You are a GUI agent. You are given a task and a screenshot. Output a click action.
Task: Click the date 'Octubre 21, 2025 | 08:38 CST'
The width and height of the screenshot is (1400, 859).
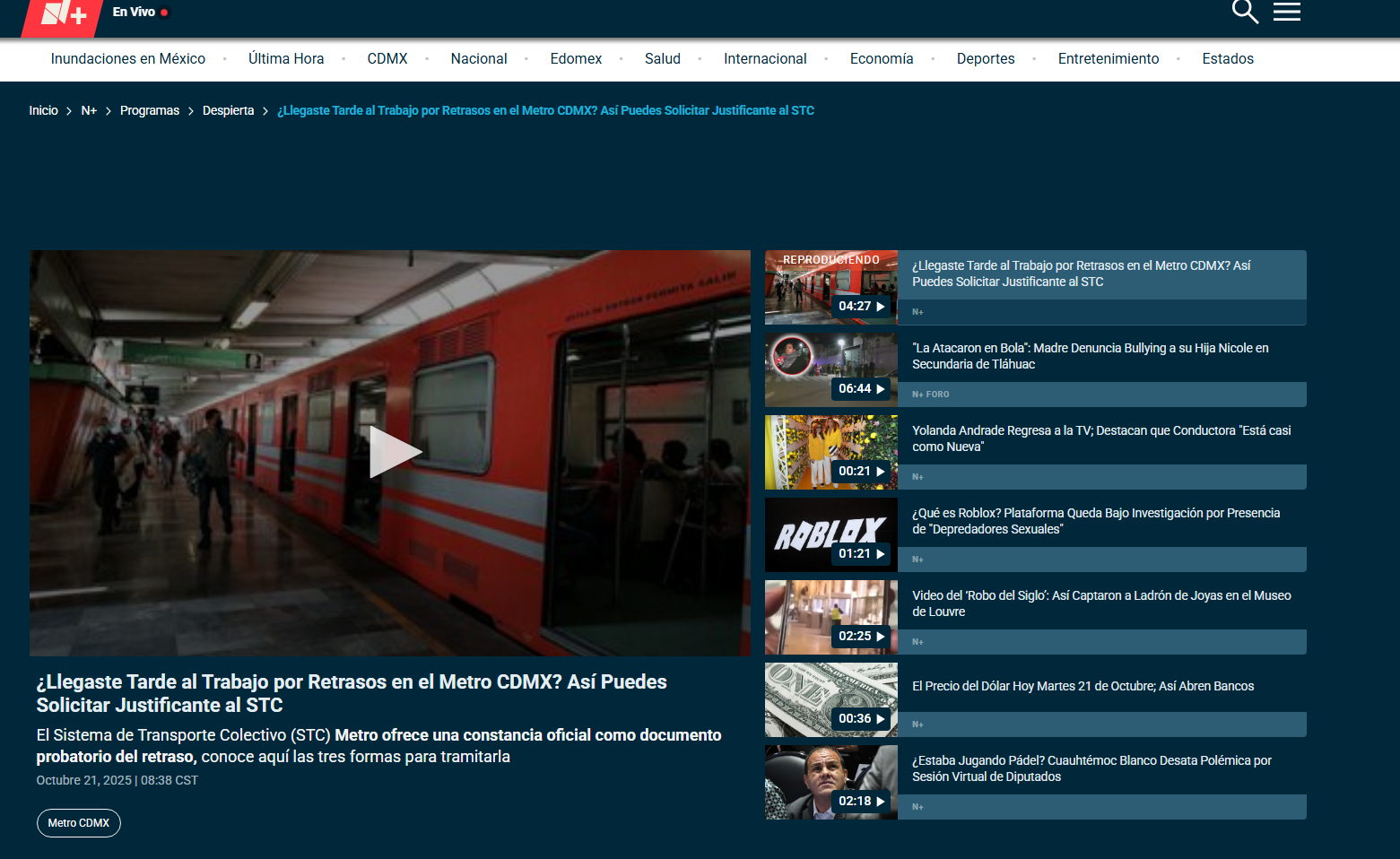click(117, 780)
